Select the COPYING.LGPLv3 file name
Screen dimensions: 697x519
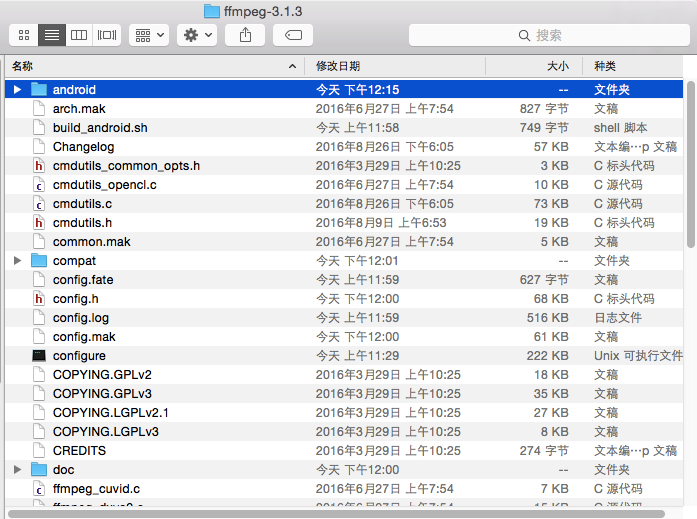[x=106, y=432]
